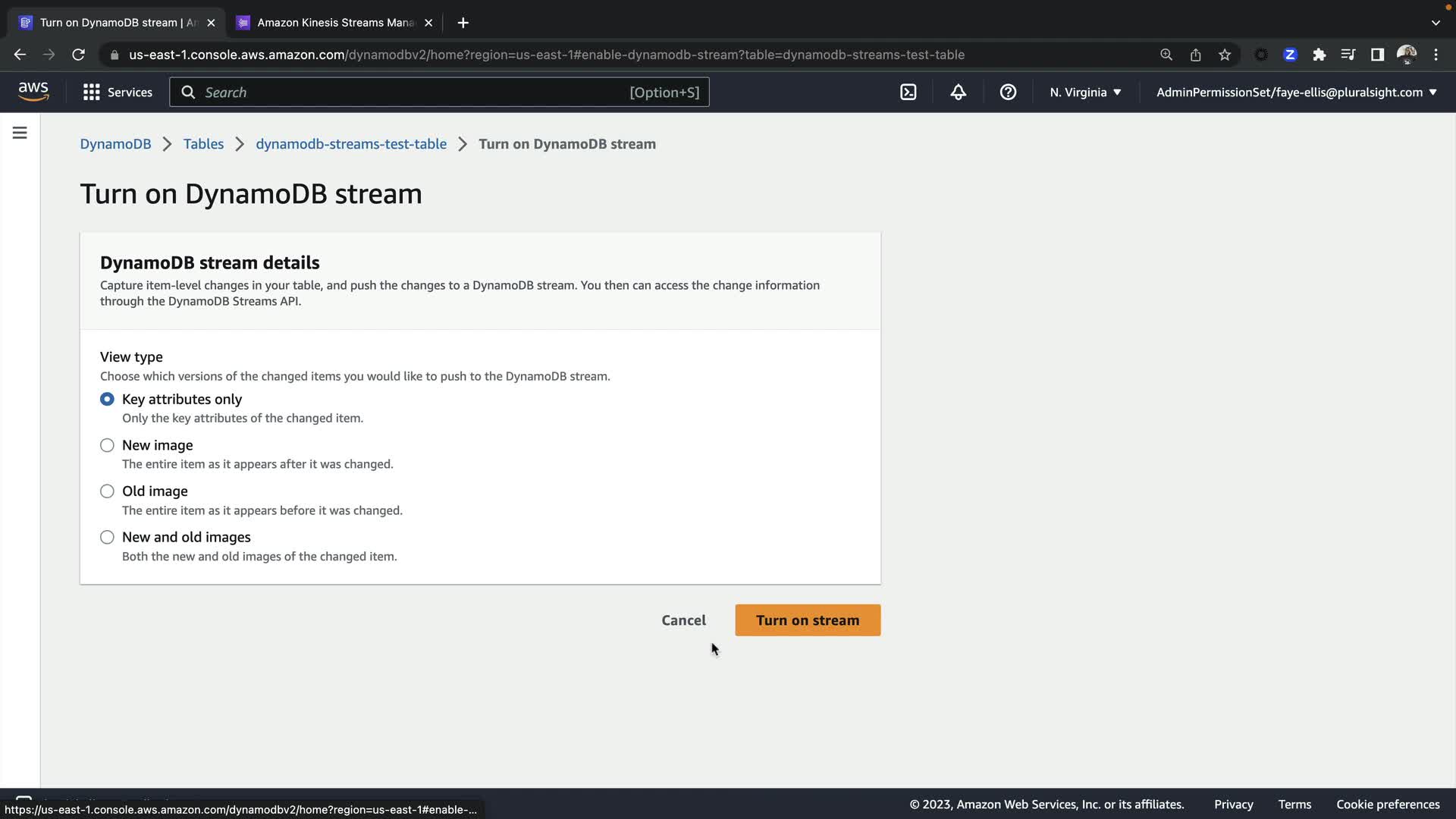1456x819 pixels.
Task: Choose New and old images option
Action: 107,538
